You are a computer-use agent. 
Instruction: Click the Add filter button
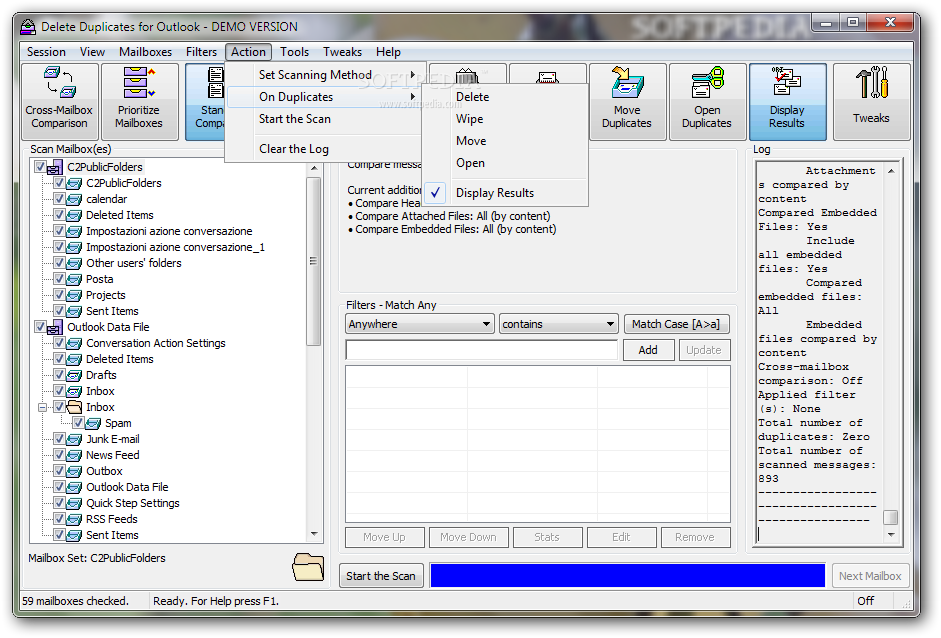point(648,350)
